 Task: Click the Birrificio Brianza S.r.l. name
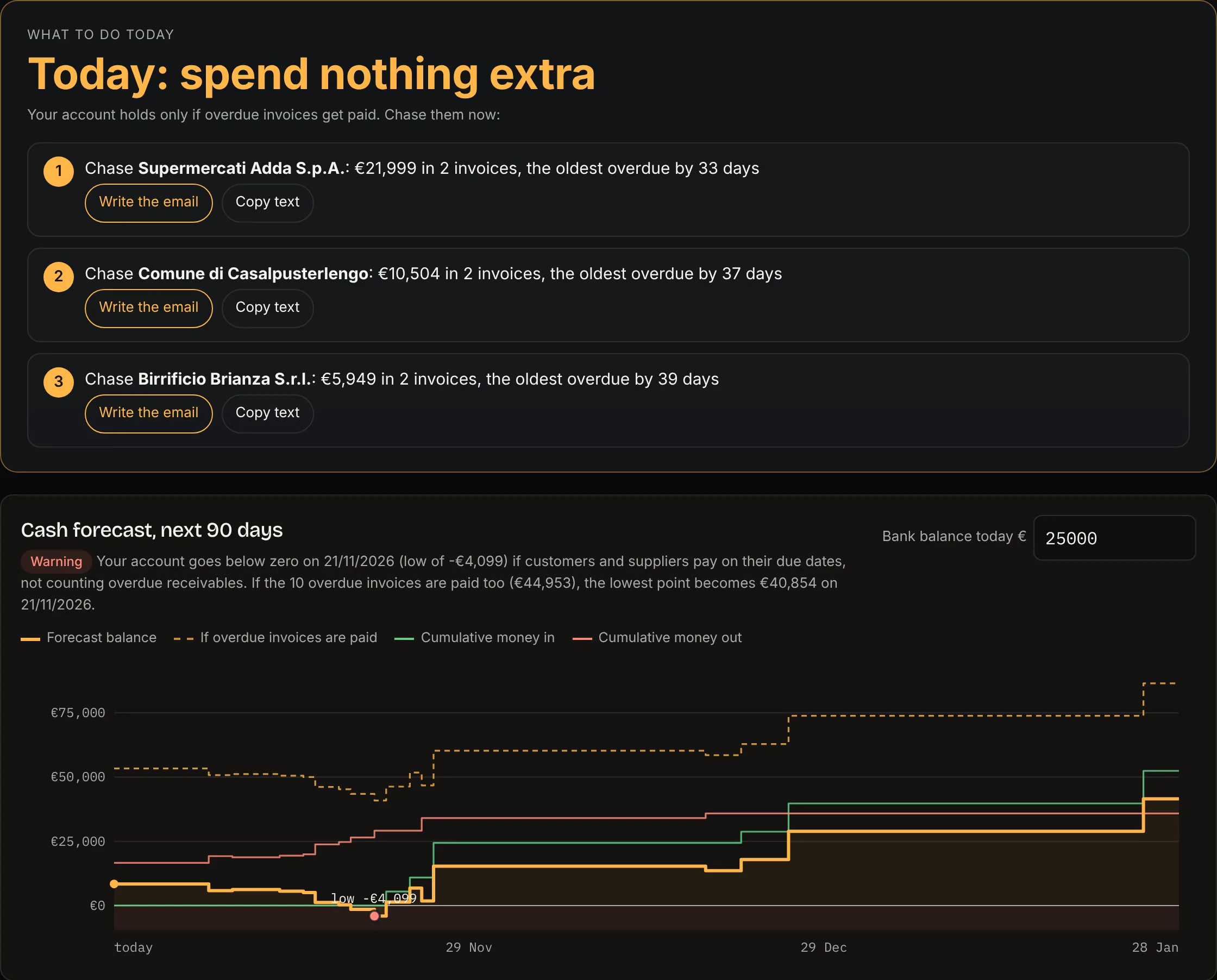tap(225, 379)
